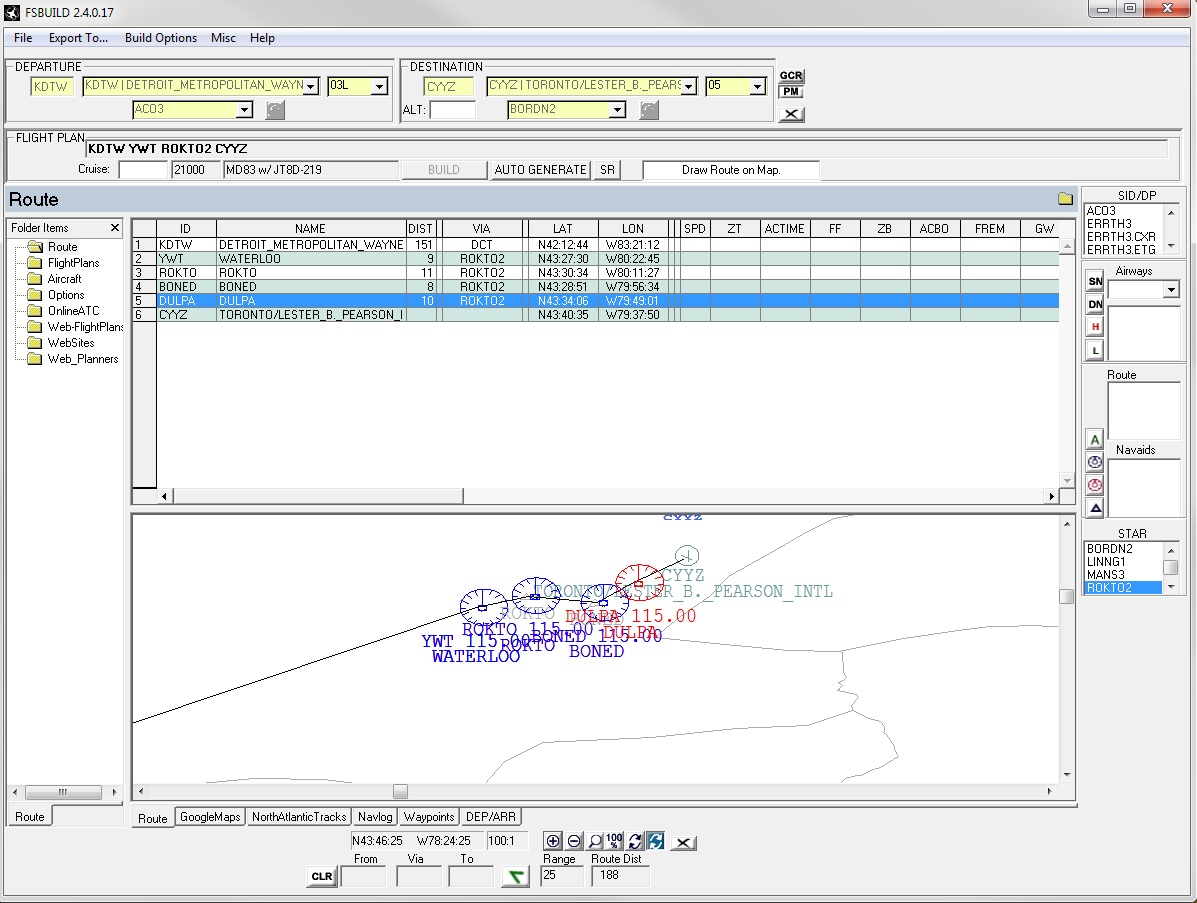Click the gray button next to BORDN2 STAR
Image resolution: width=1197 pixels, height=903 pixels.
tap(648, 110)
